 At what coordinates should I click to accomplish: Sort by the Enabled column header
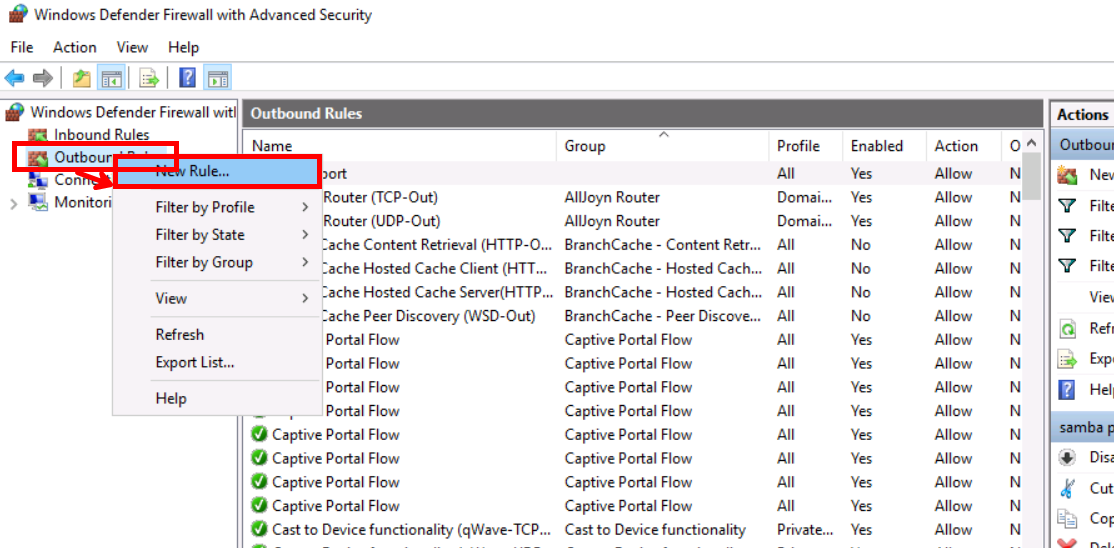tap(885, 146)
